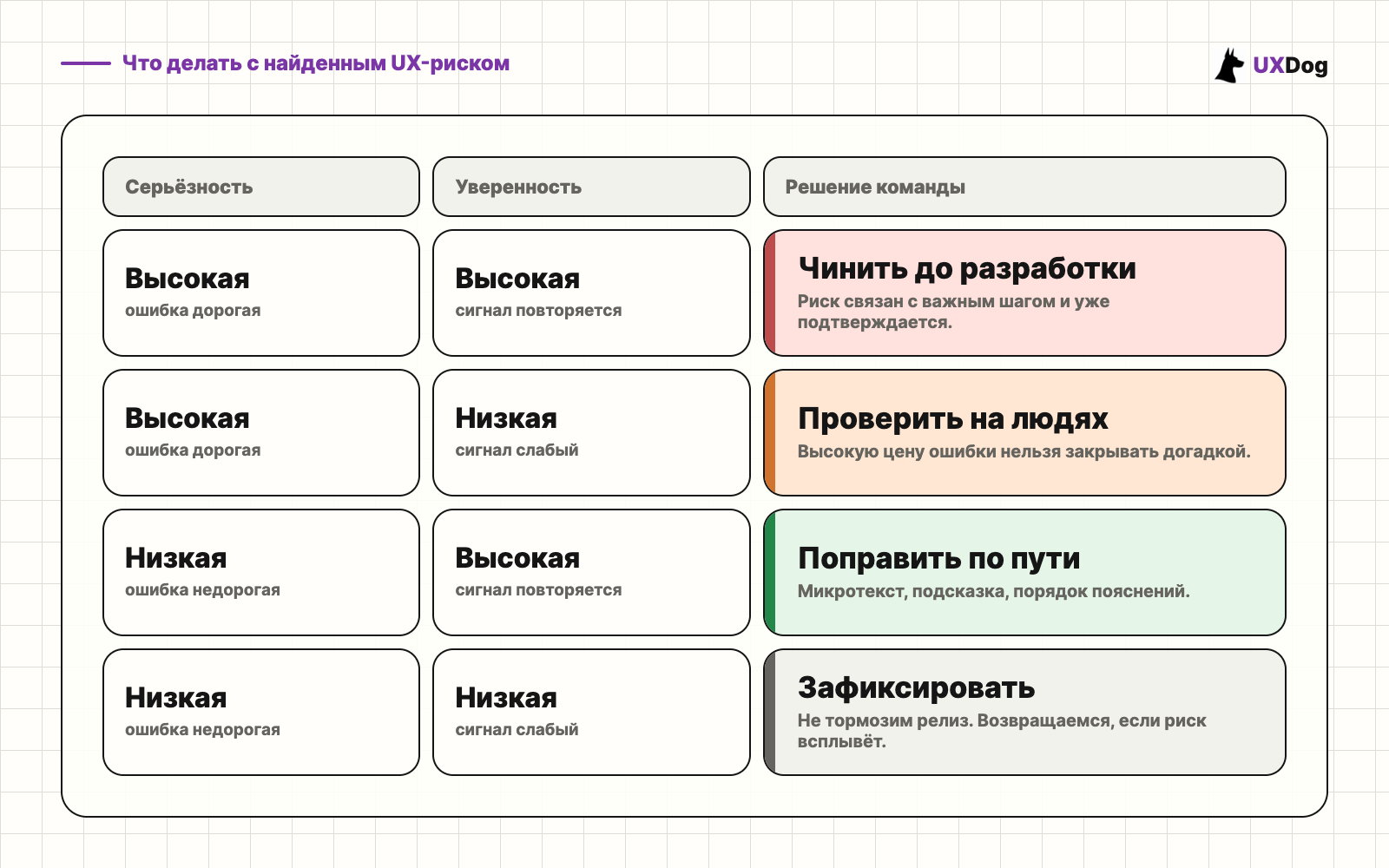Click 'ошибка недорогая' in 'Зафиксировать' row

point(202,730)
